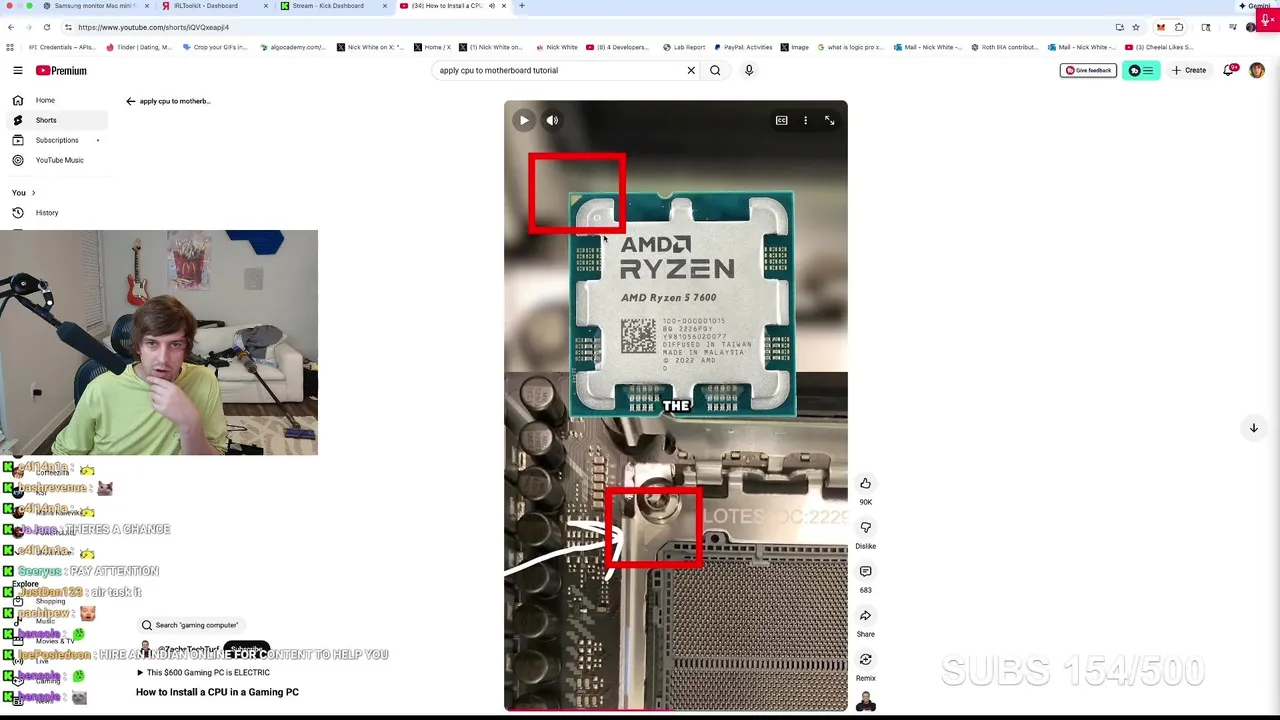Mute the YouTube tab audio icon
The width and height of the screenshot is (1280, 720).
click(x=491, y=6)
